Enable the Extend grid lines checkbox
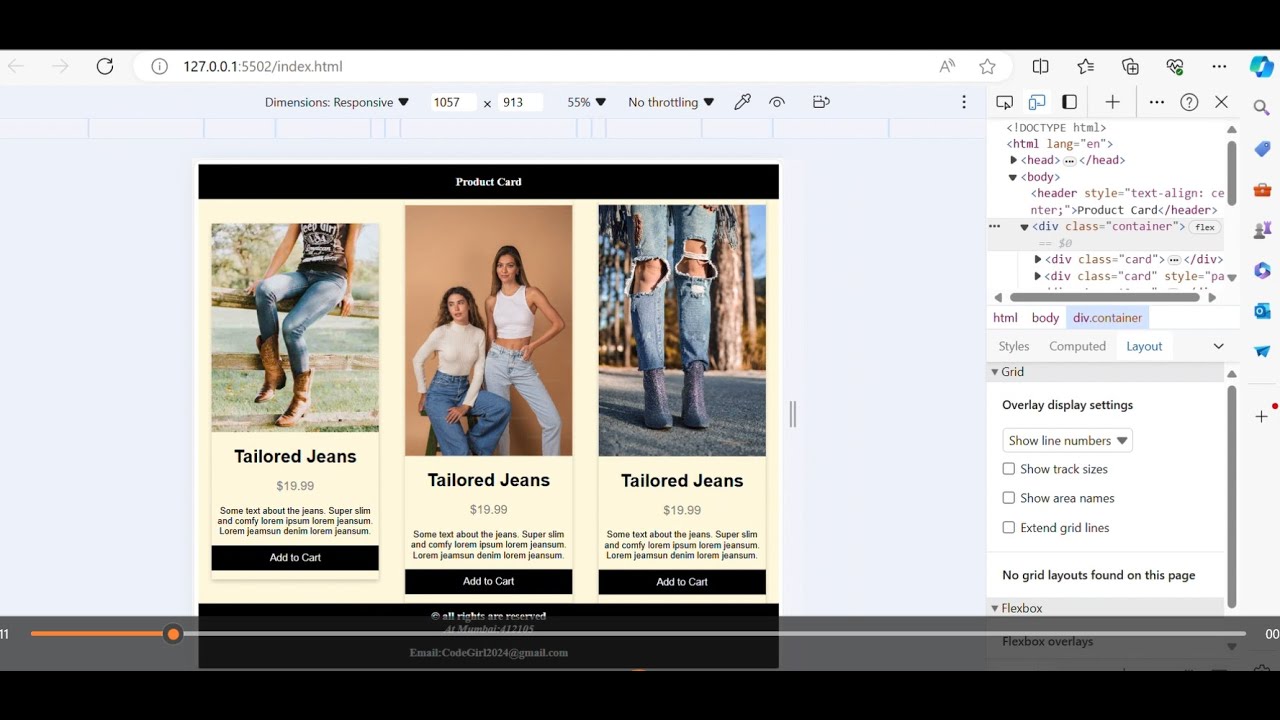1280x720 pixels. [x=1009, y=527]
